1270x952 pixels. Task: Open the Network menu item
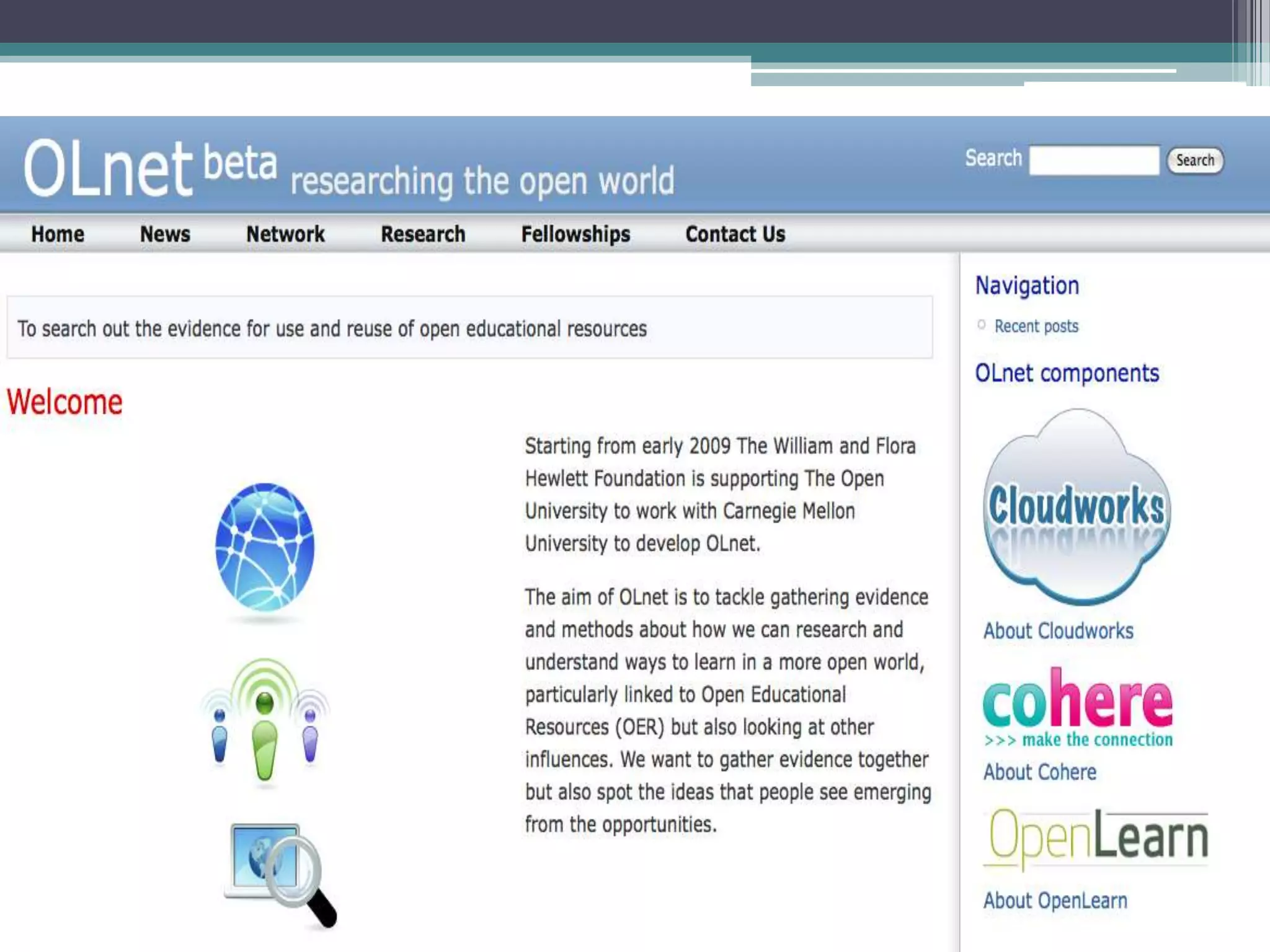pos(285,234)
